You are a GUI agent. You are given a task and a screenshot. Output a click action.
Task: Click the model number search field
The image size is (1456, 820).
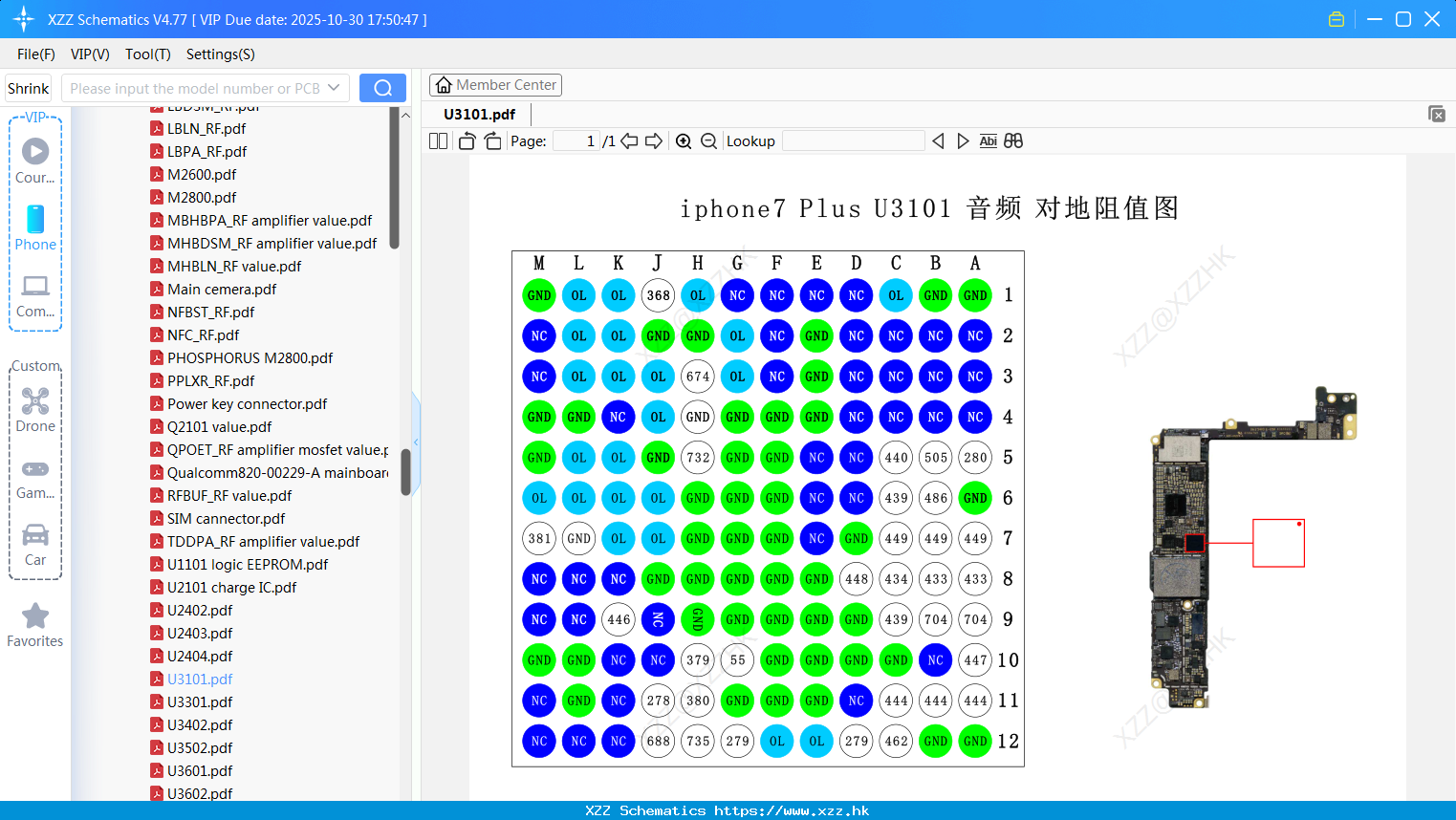click(x=195, y=88)
